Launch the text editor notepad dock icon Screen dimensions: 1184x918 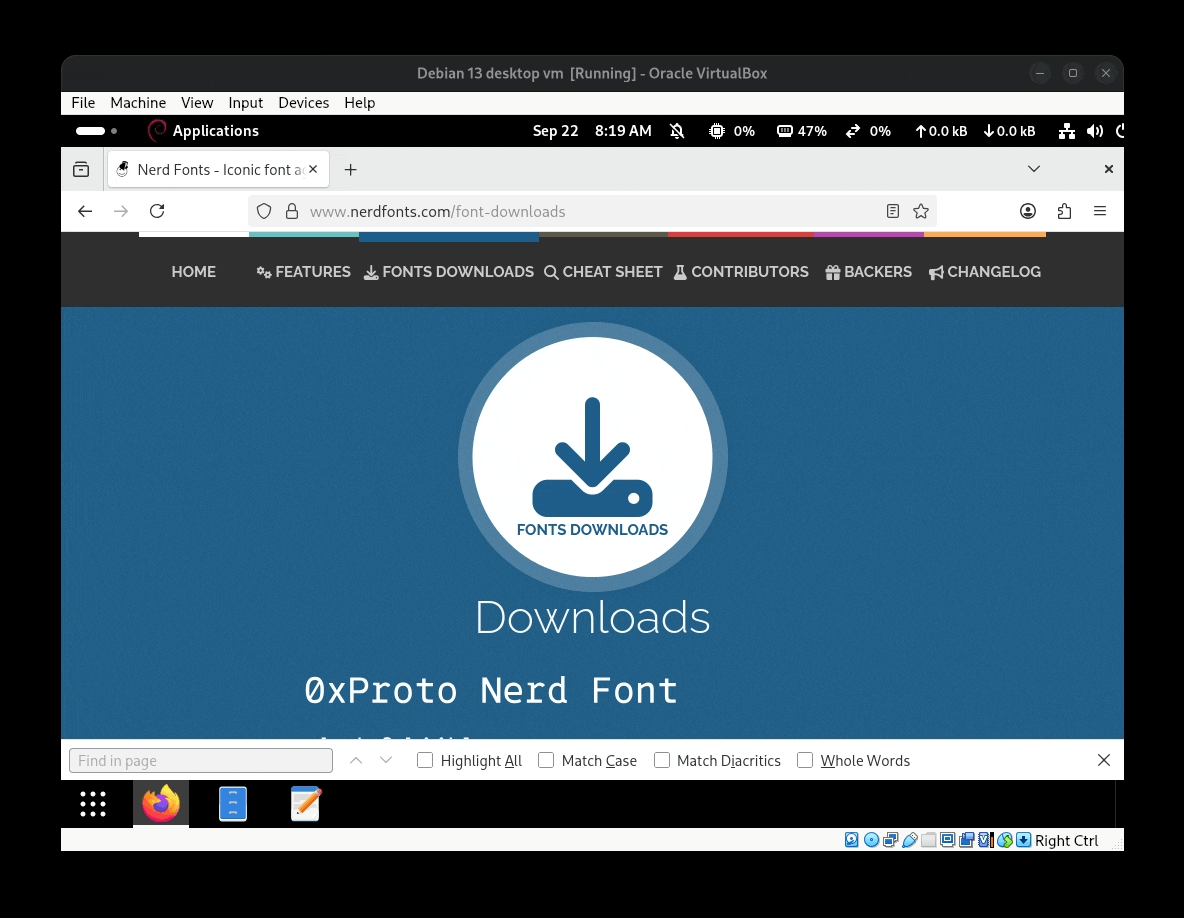tap(306, 804)
